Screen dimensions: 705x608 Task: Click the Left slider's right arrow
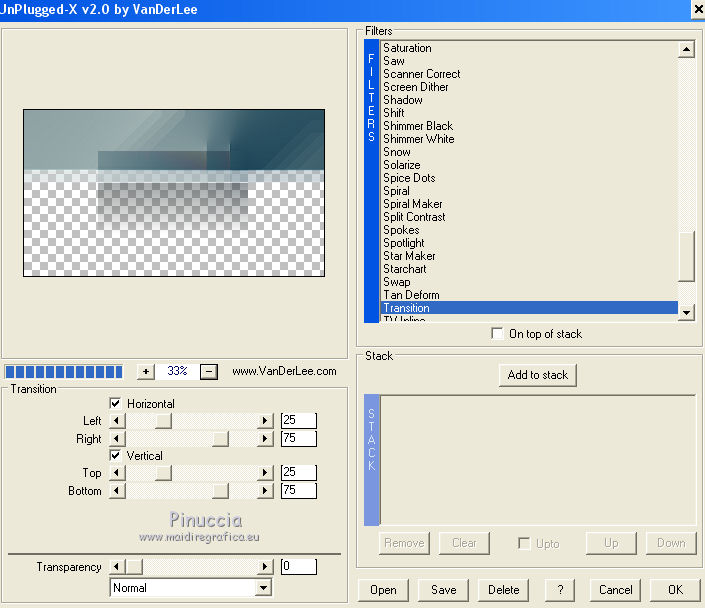[x=265, y=421]
